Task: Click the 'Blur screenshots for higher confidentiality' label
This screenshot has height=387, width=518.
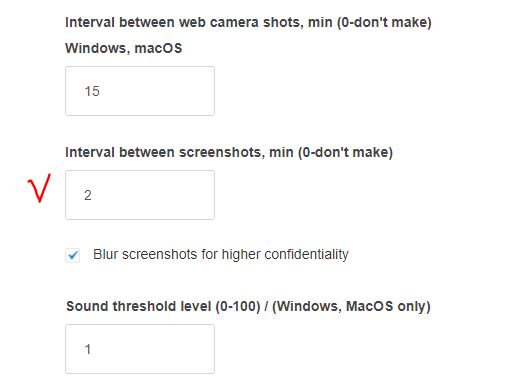Action: pos(221,255)
